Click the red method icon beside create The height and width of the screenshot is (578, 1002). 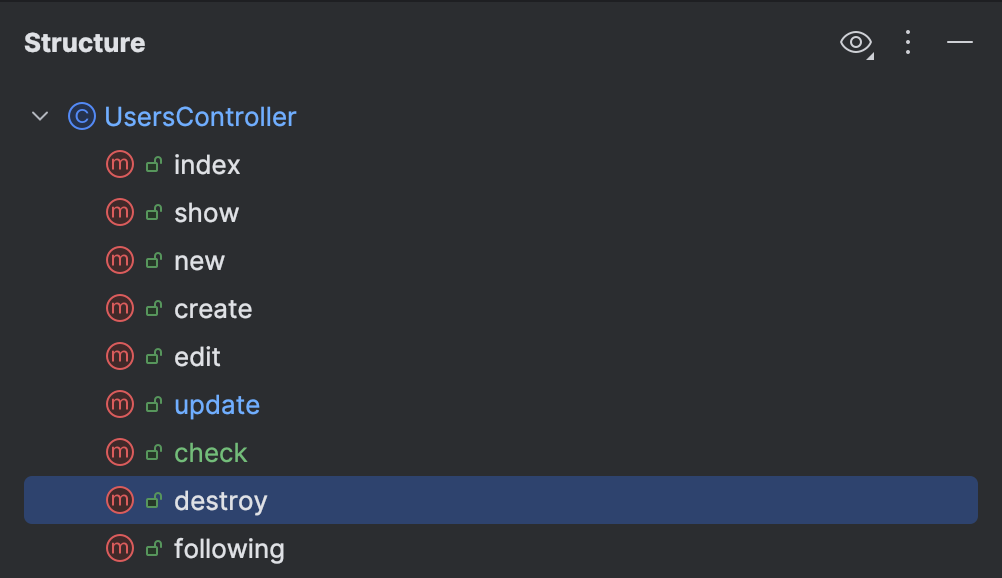(x=120, y=308)
